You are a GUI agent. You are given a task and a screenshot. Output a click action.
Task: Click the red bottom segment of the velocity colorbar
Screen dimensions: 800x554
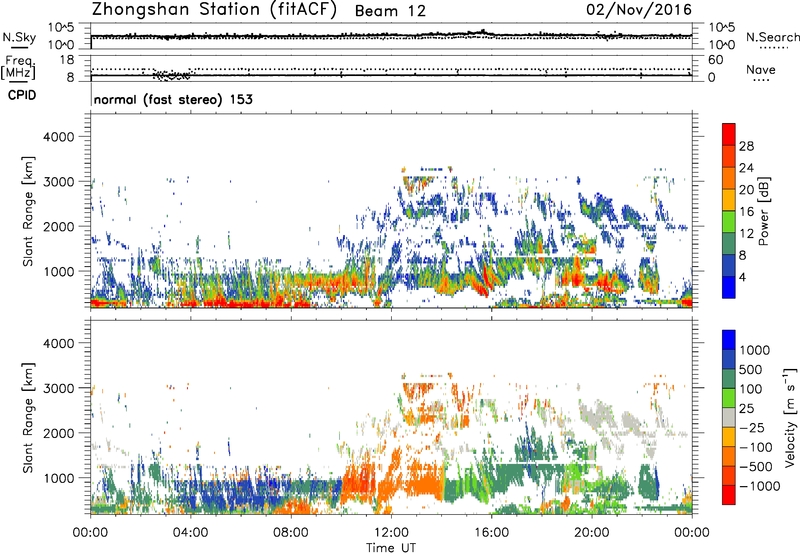729,495
